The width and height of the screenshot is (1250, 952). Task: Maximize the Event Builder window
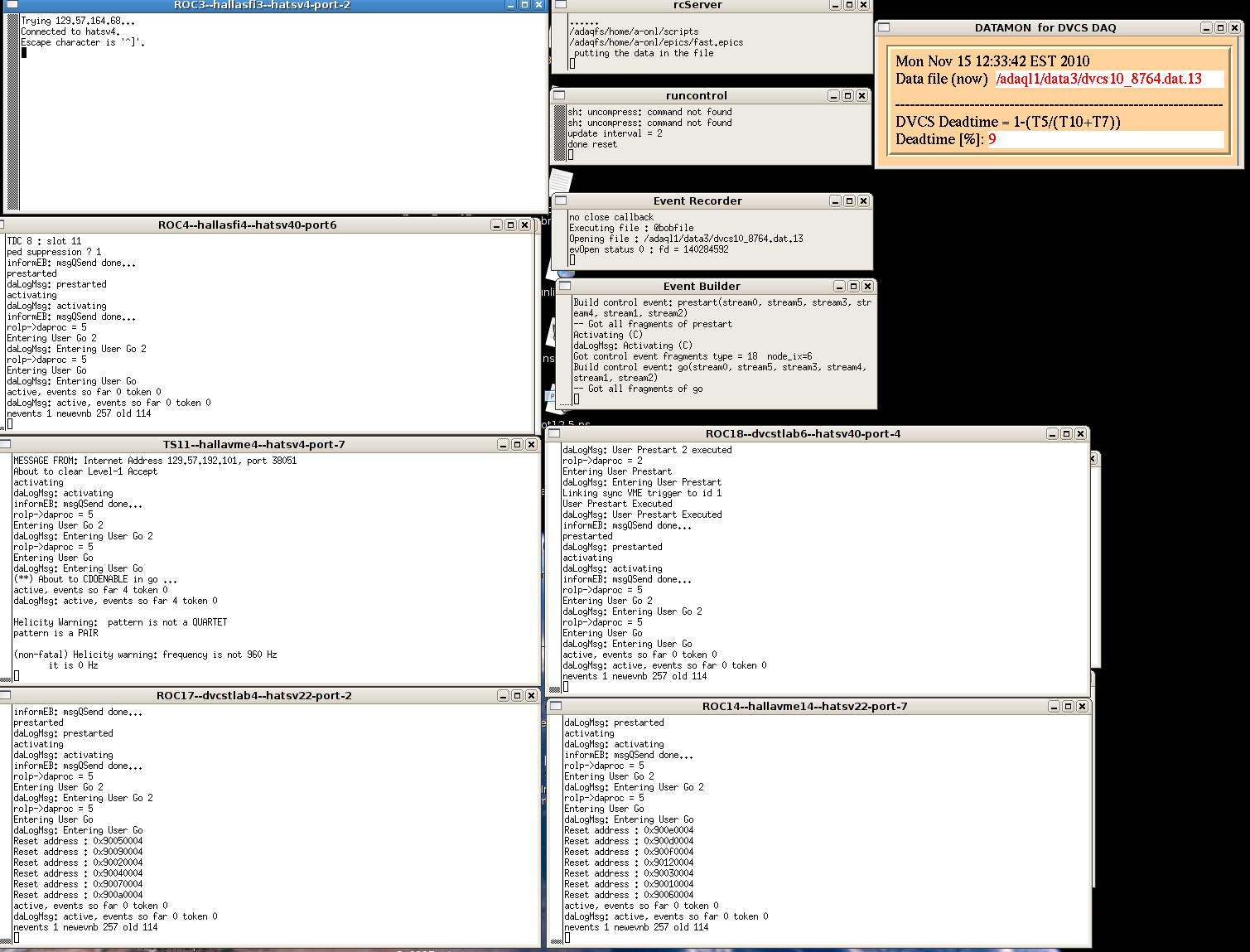point(853,286)
